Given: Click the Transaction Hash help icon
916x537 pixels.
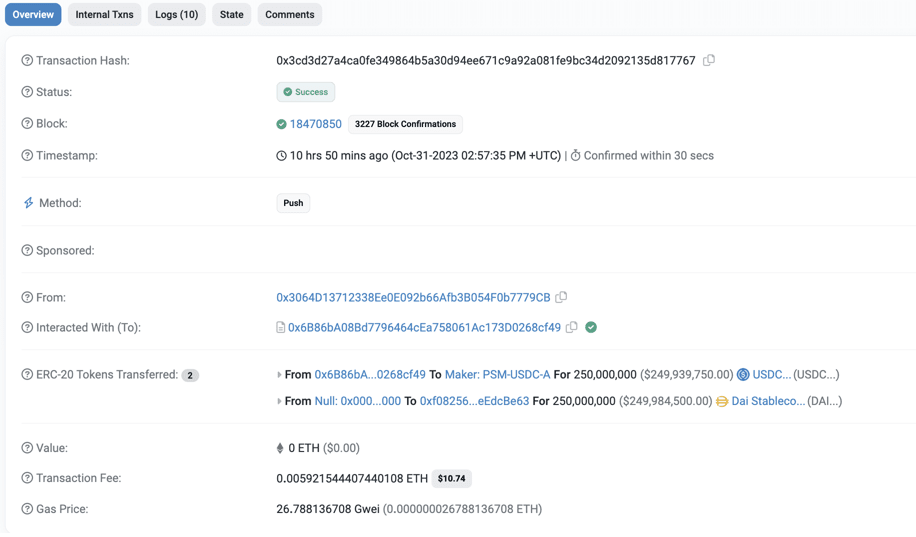Looking at the screenshot, I should click(x=27, y=61).
